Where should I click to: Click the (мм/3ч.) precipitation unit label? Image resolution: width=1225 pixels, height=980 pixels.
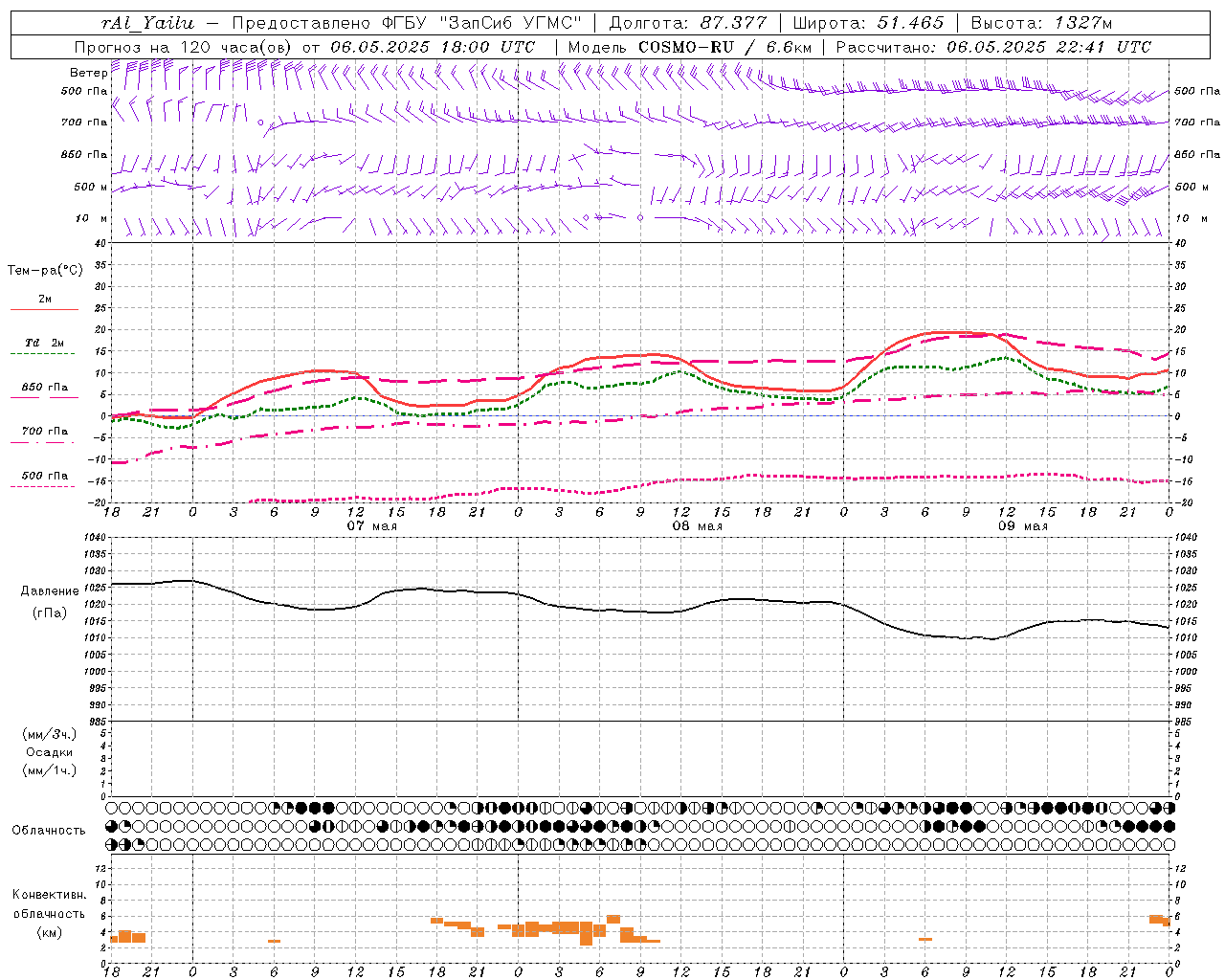pyautogui.click(x=50, y=734)
